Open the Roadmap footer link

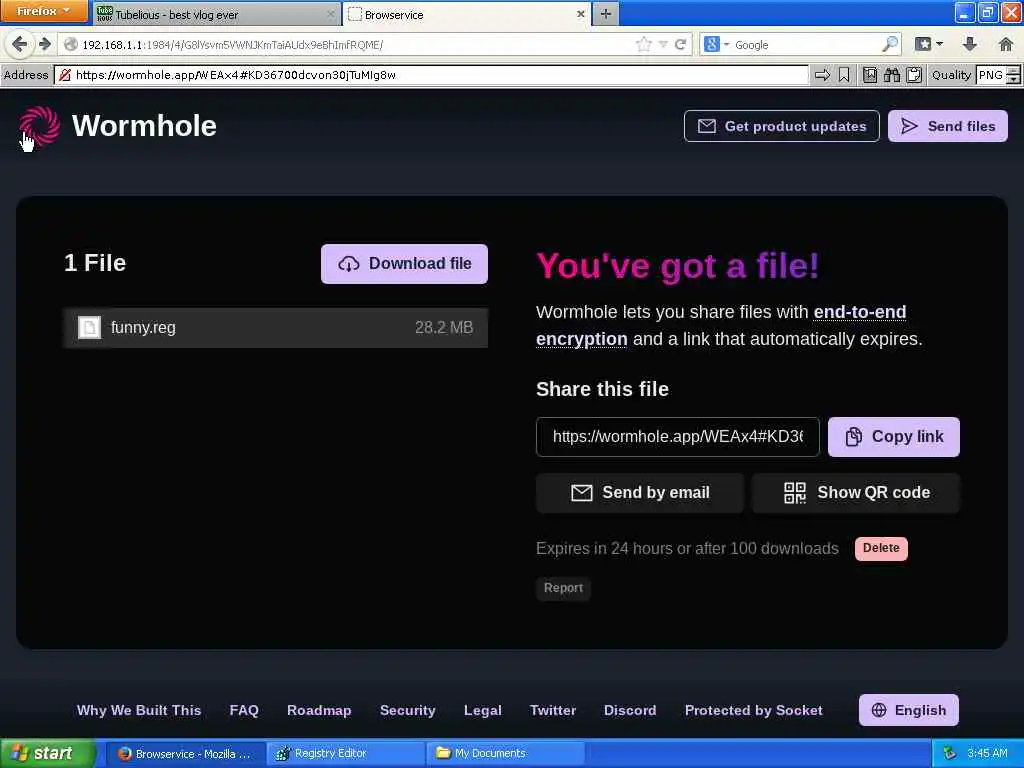pos(319,711)
